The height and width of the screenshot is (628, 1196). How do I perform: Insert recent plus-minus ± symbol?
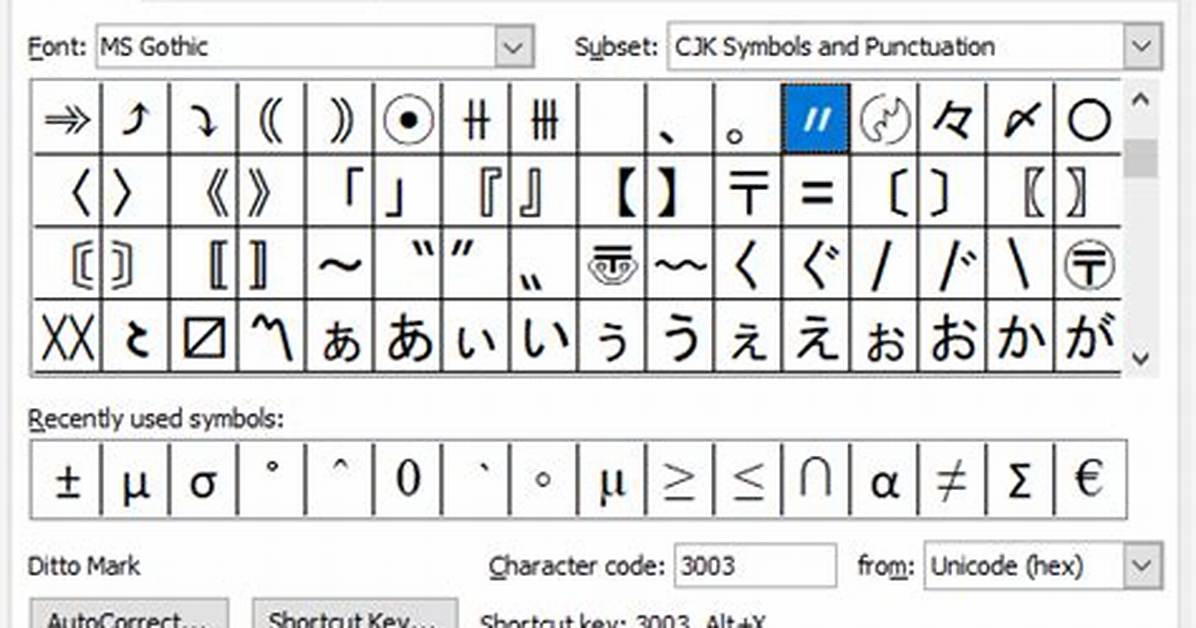coord(67,480)
